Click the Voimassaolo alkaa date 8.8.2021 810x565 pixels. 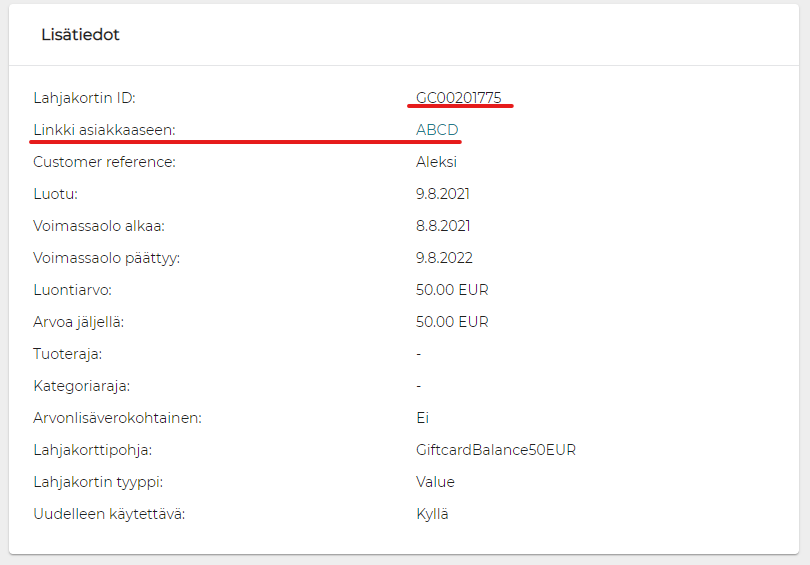click(x=442, y=226)
